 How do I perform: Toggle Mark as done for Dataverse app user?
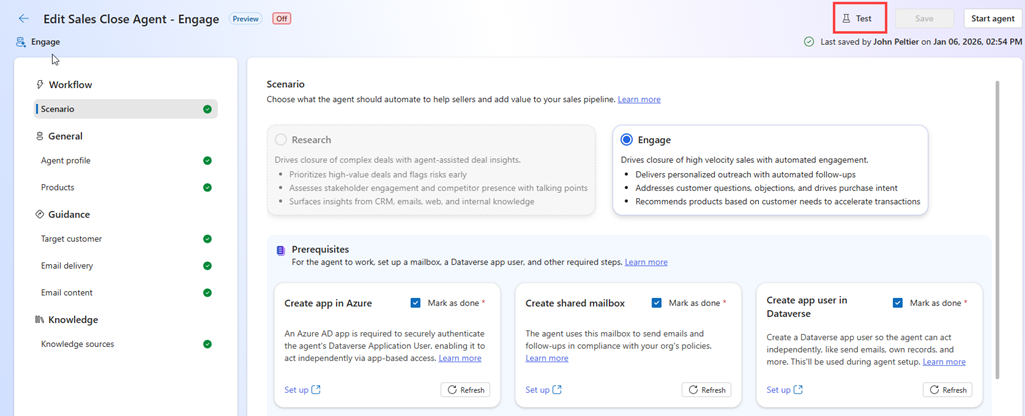[x=898, y=303]
